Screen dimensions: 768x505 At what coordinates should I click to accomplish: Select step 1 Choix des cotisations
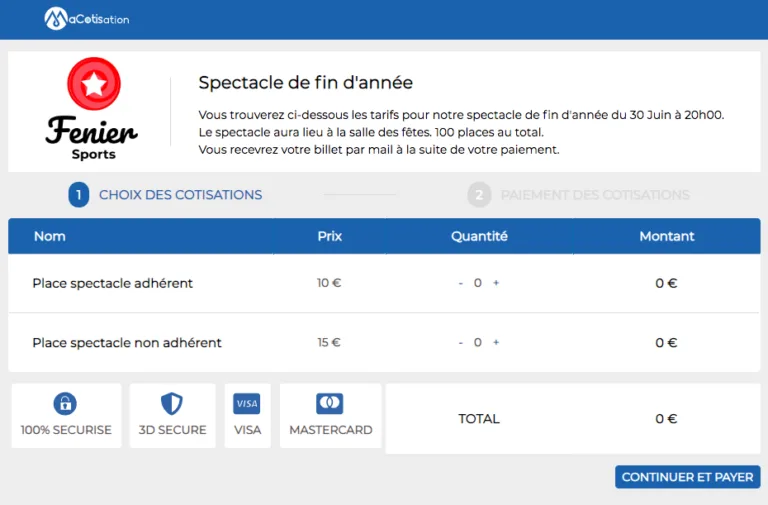(166, 195)
